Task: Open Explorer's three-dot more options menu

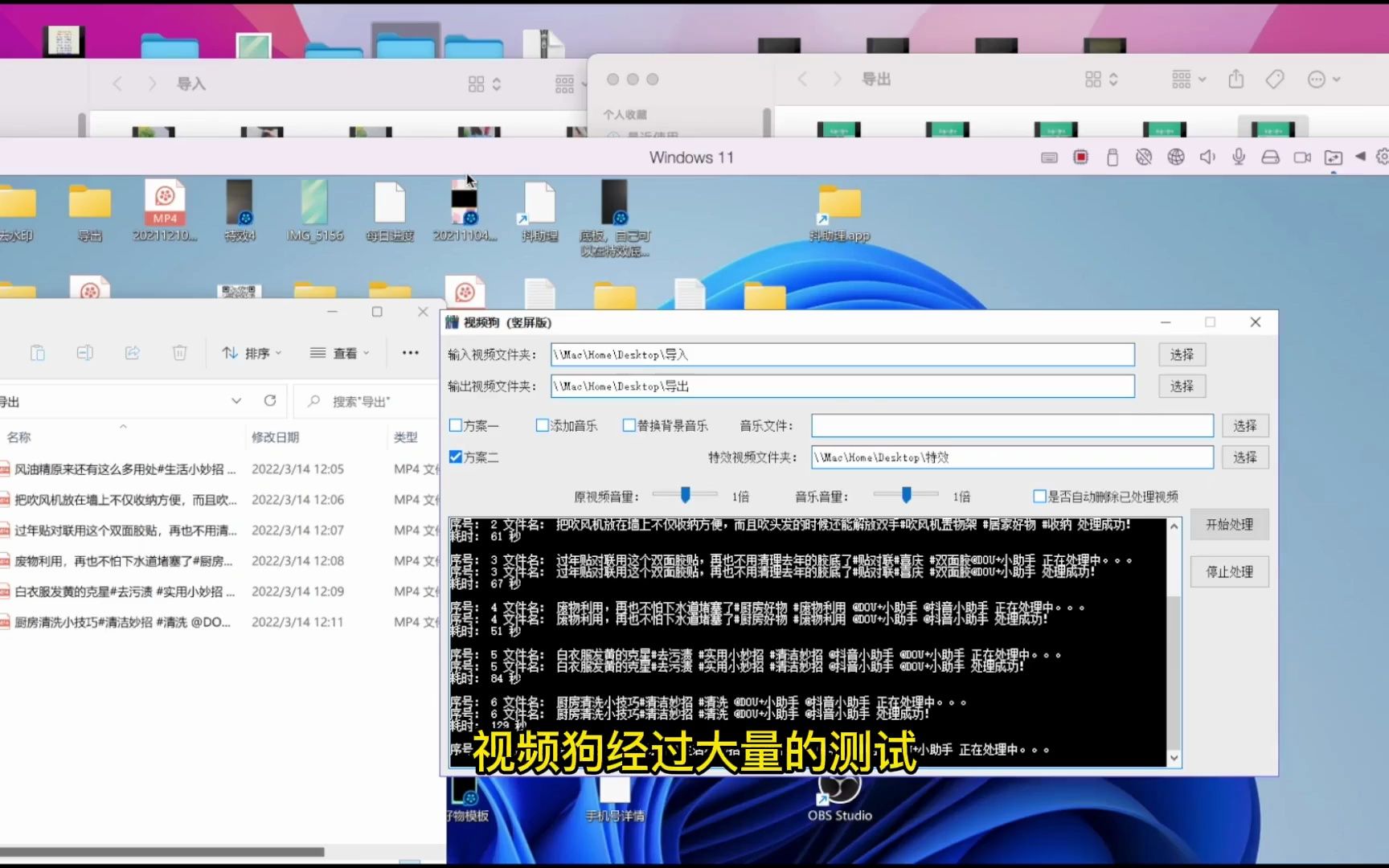Action: click(410, 353)
